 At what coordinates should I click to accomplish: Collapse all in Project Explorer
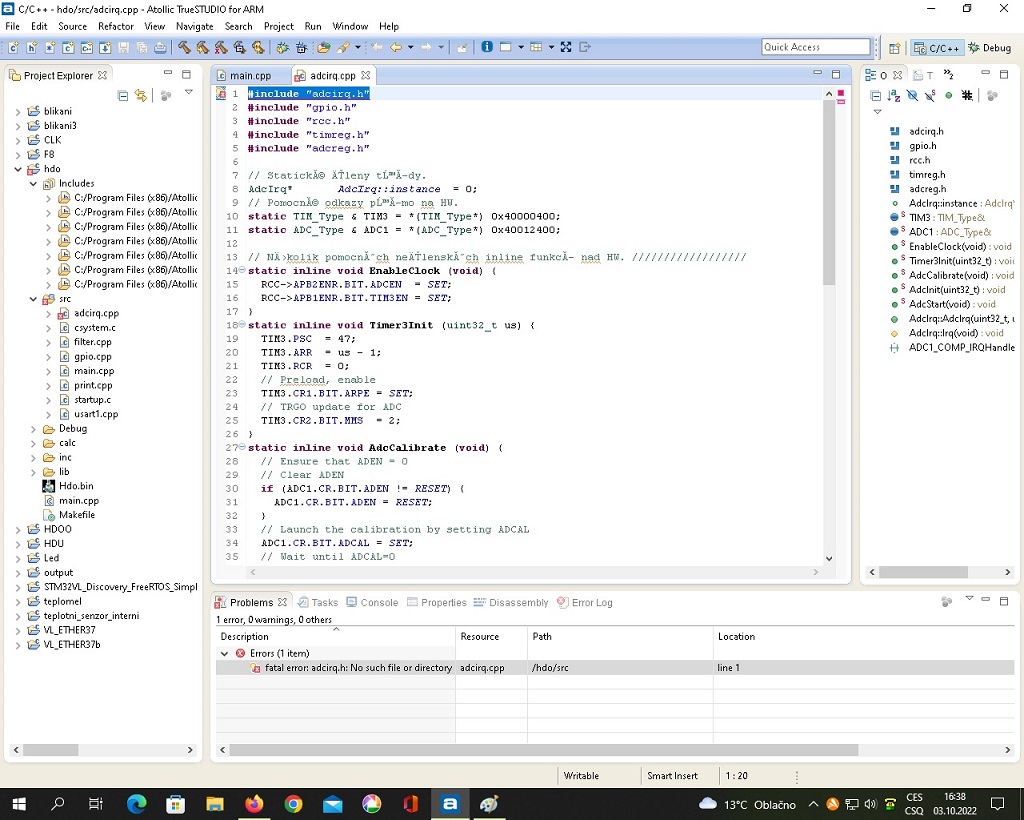click(123, 96)
